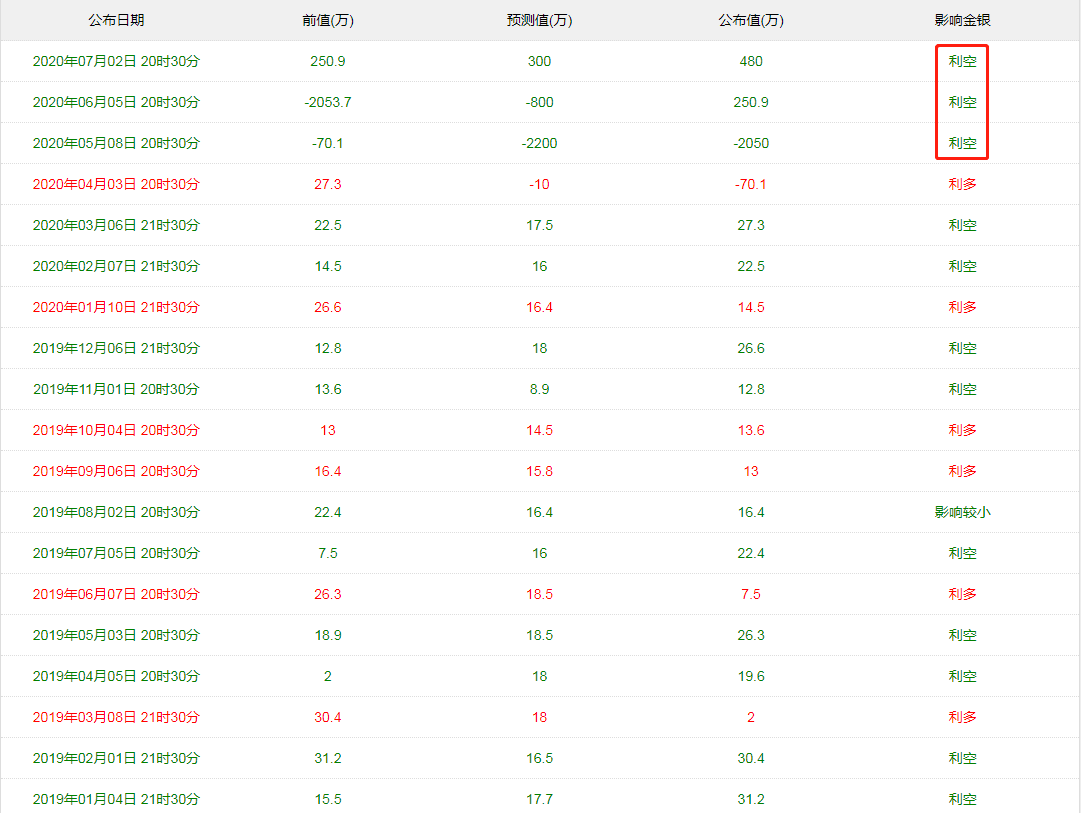Select date 2019年07月05日 20时30分
1081x813 pixels.
116,553
